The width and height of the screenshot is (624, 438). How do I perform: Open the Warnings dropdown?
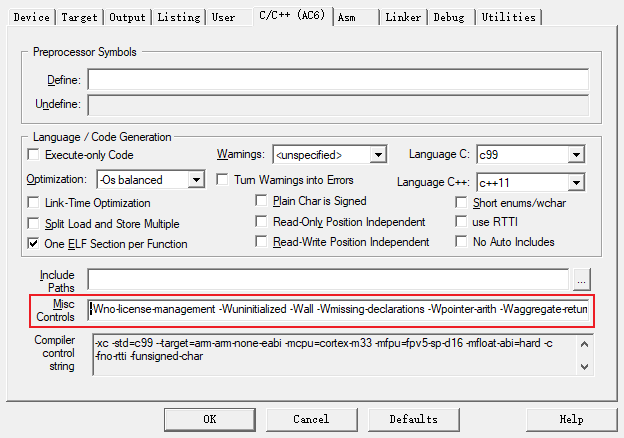point(378,155)
